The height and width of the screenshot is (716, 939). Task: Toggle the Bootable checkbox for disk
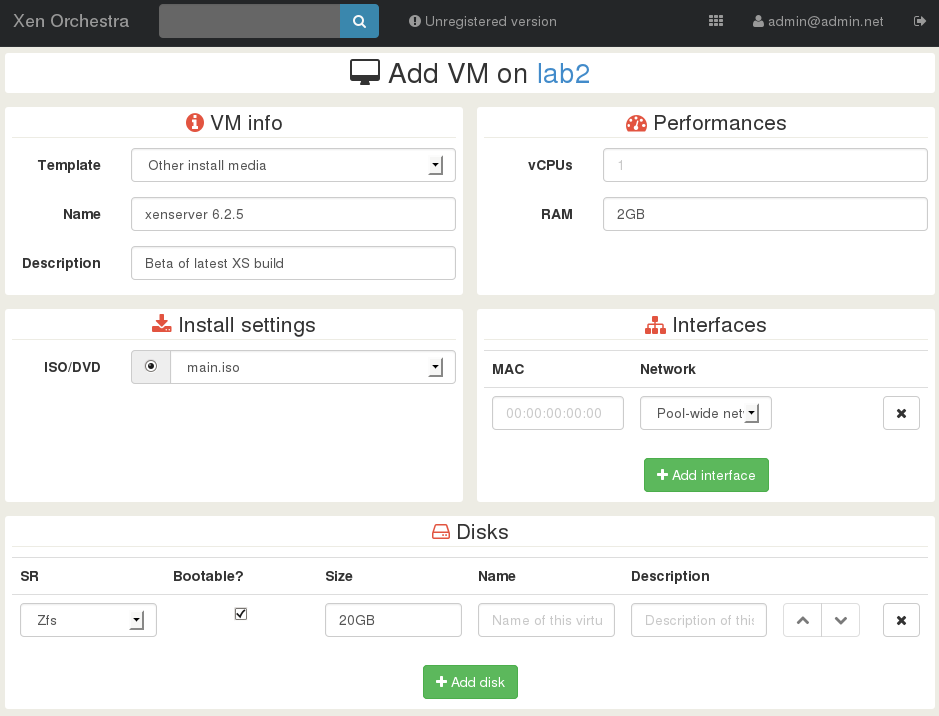[241, 614]
